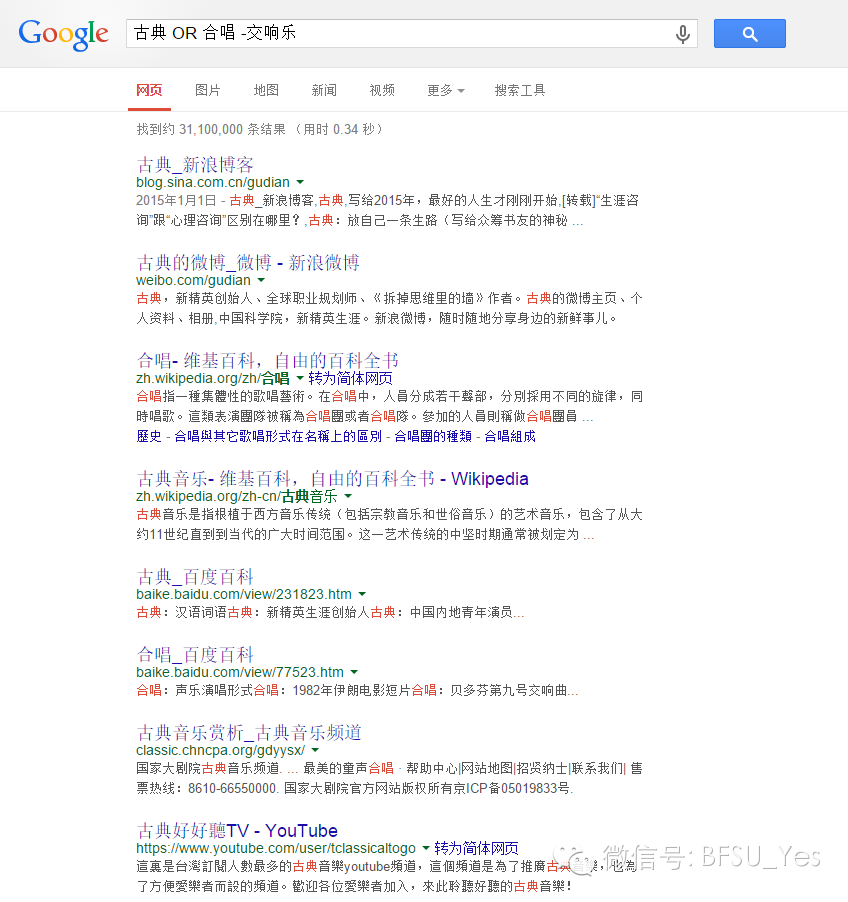Select the 网页 tab
Image resolution: width=848 pixels, height=902 pixels.
tap(150, 90)
